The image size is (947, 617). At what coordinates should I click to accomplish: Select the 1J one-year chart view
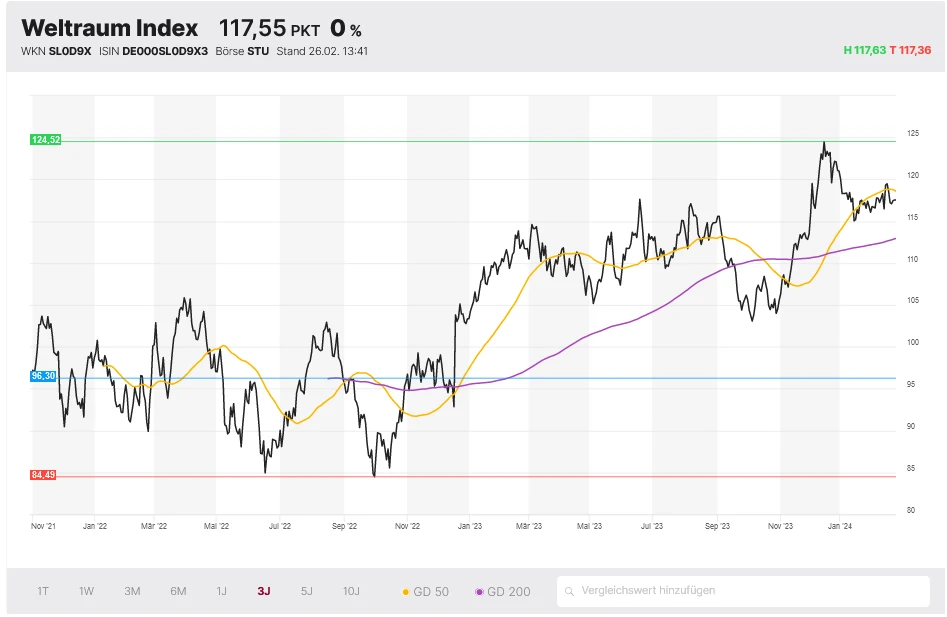coord(222,591)
